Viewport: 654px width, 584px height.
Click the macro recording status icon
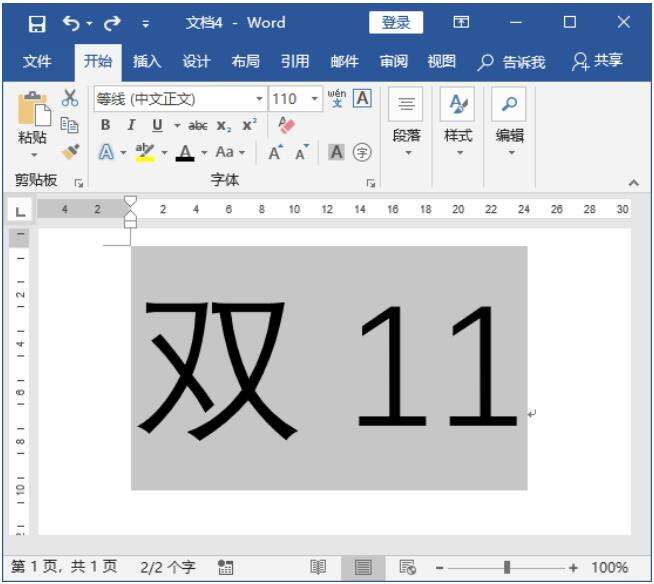pyautogui.click(x=226, y=567)
